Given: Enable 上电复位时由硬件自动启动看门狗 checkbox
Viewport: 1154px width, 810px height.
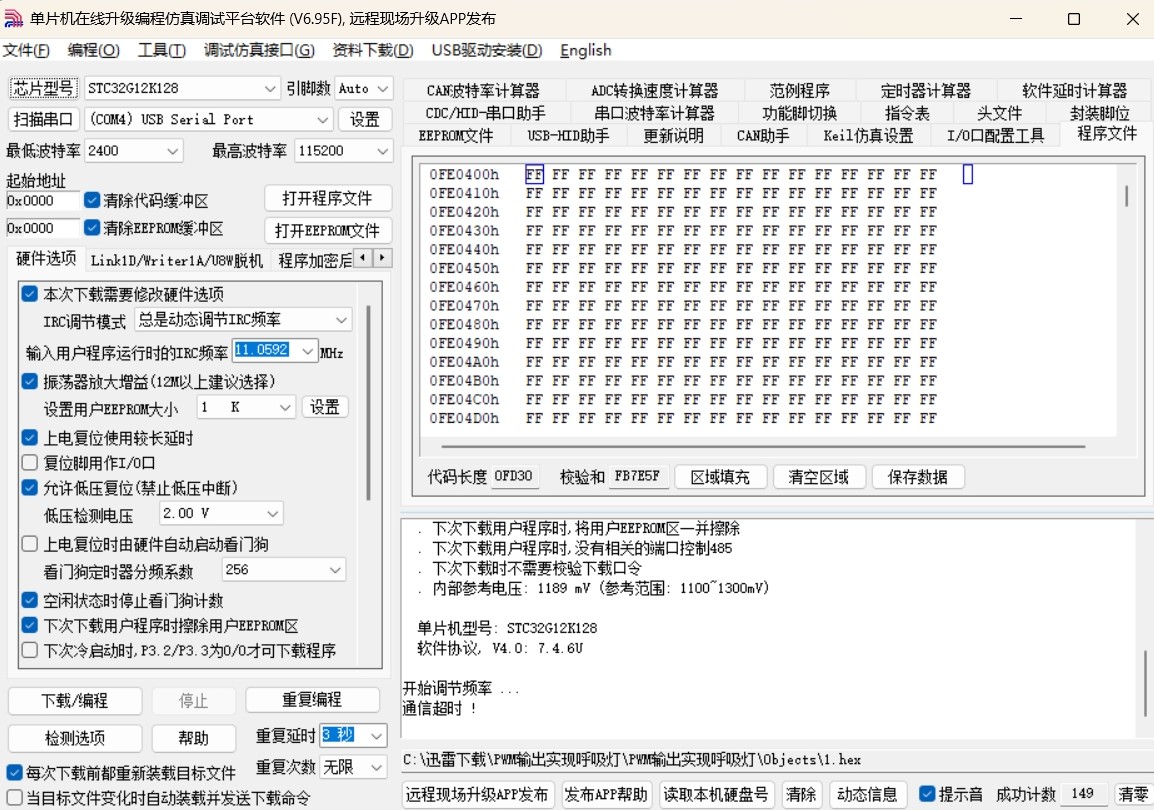Looking at the screenshot, I should tap(29, 544).
